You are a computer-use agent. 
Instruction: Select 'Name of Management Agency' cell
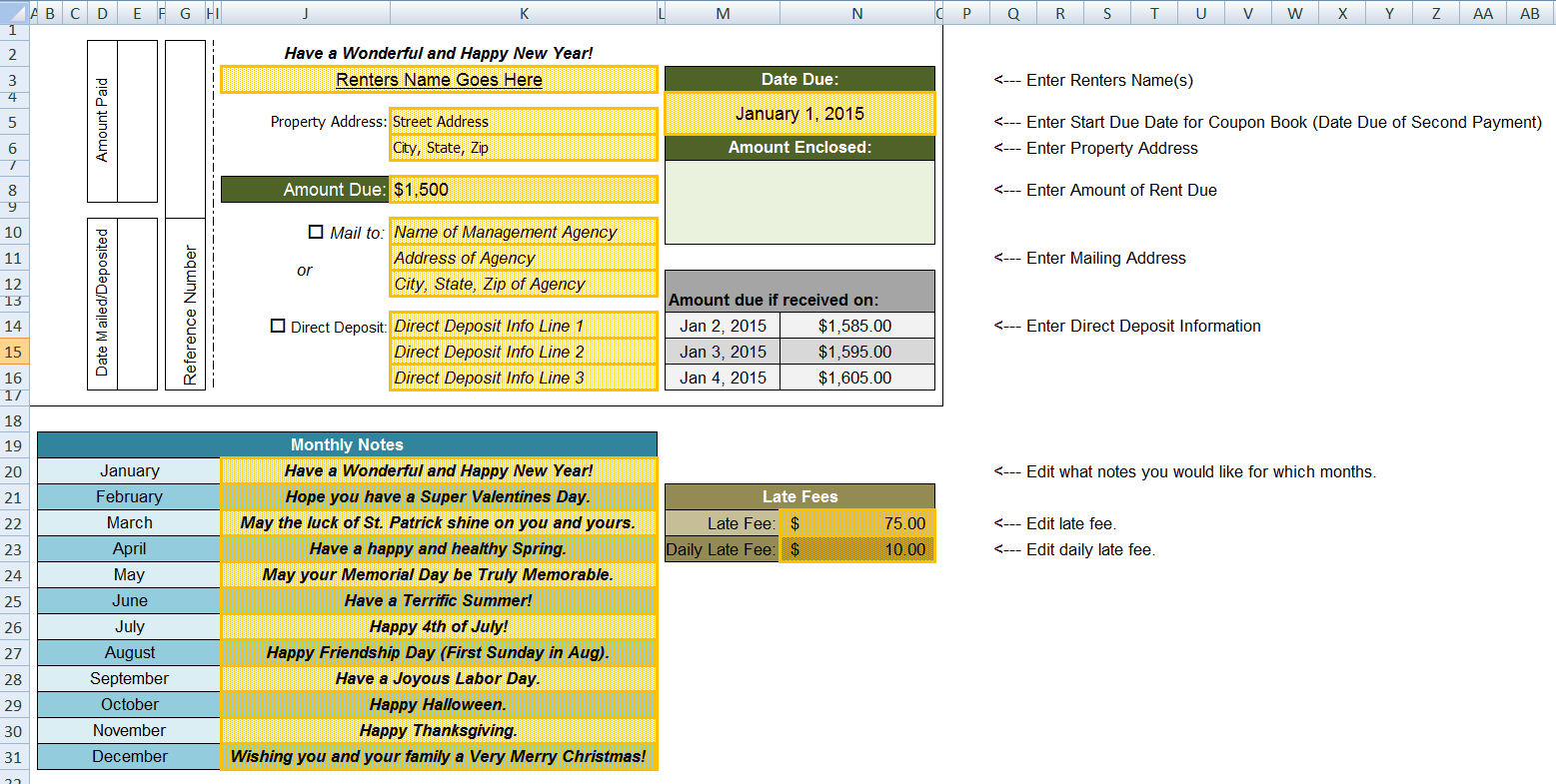pyautogui.click(x=524, y=232)
